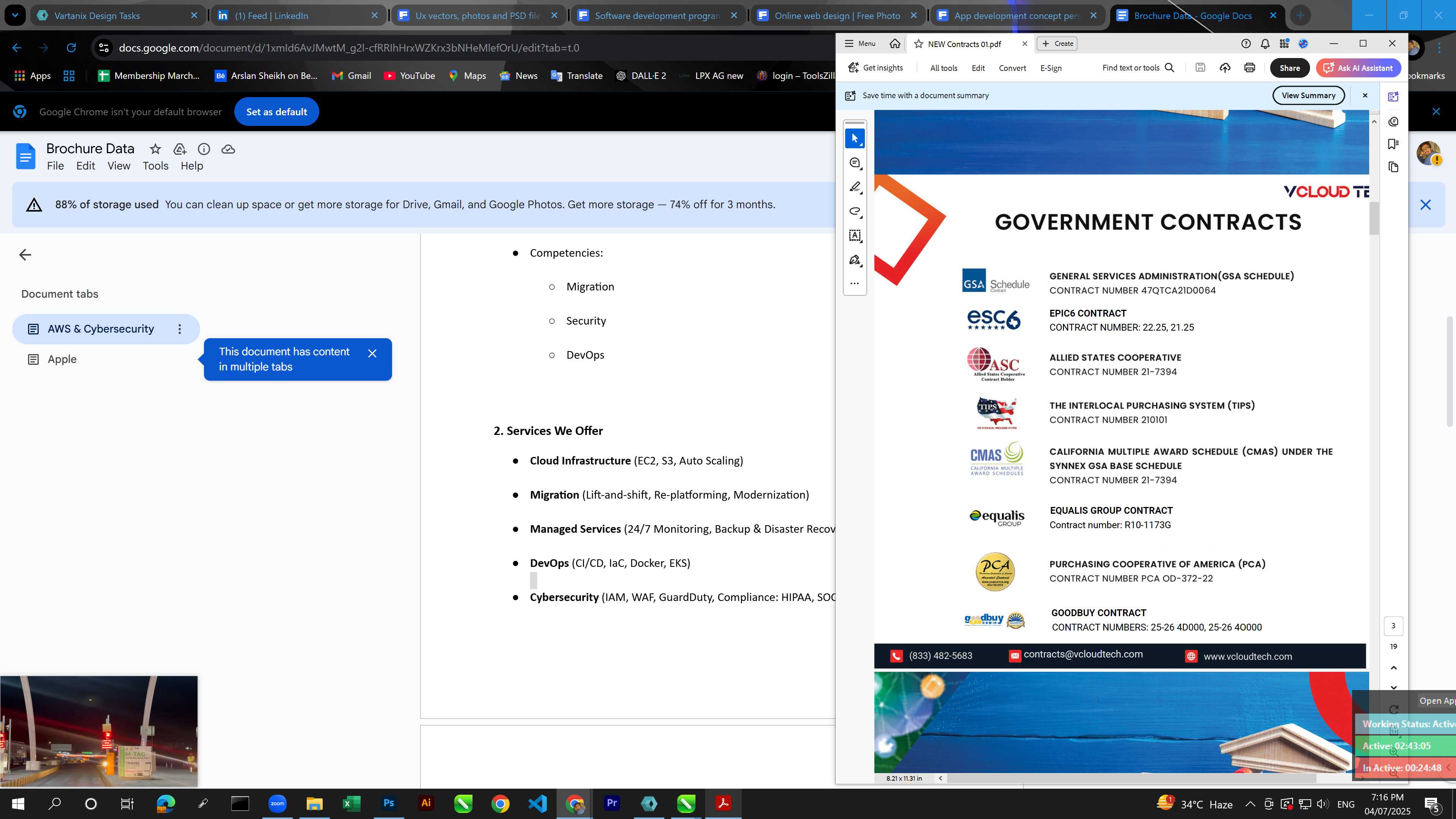Open Acrobat notifications bell
The width and height of the screenshot is (1456, 819).
point(1265,44)
